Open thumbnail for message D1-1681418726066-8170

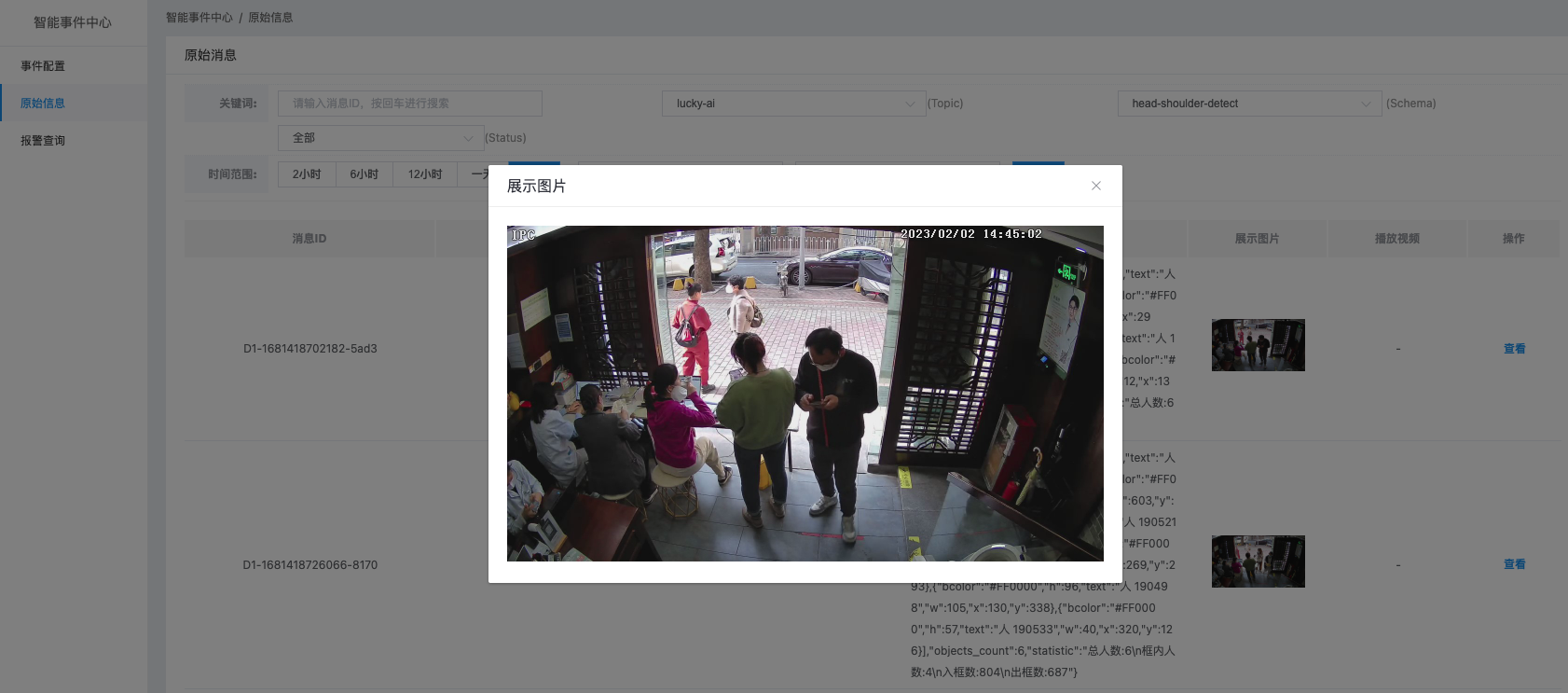pyautogui.click(x=1259, y=561)
